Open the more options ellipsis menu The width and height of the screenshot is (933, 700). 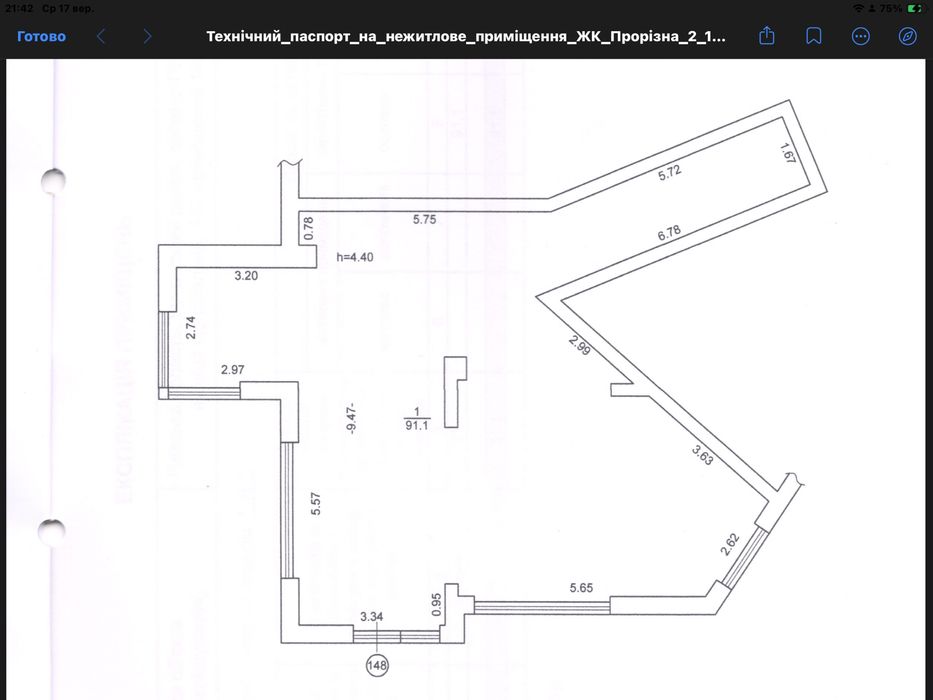[x=860, y=36]
